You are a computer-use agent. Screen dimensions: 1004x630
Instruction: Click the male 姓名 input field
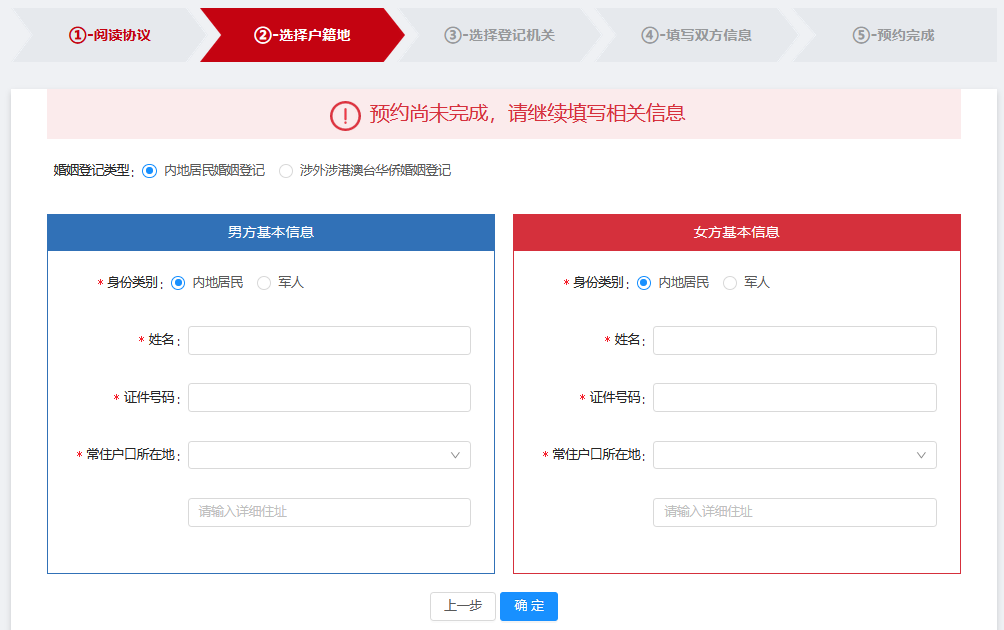329,340
